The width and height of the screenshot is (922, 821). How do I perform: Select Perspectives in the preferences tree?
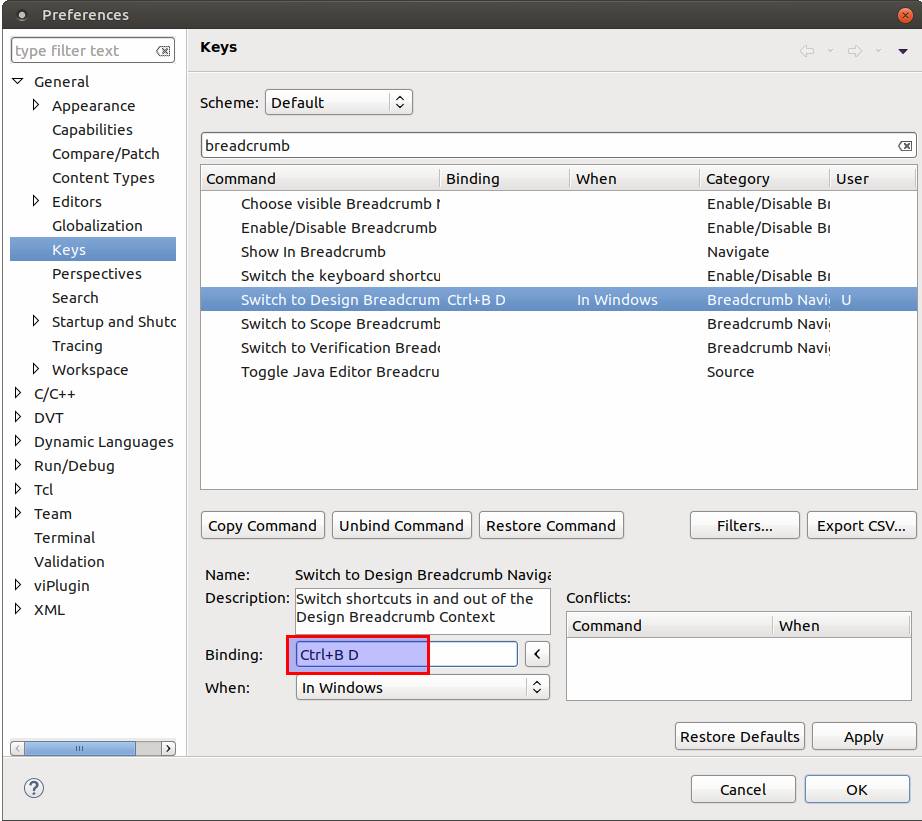click(97, 274)
